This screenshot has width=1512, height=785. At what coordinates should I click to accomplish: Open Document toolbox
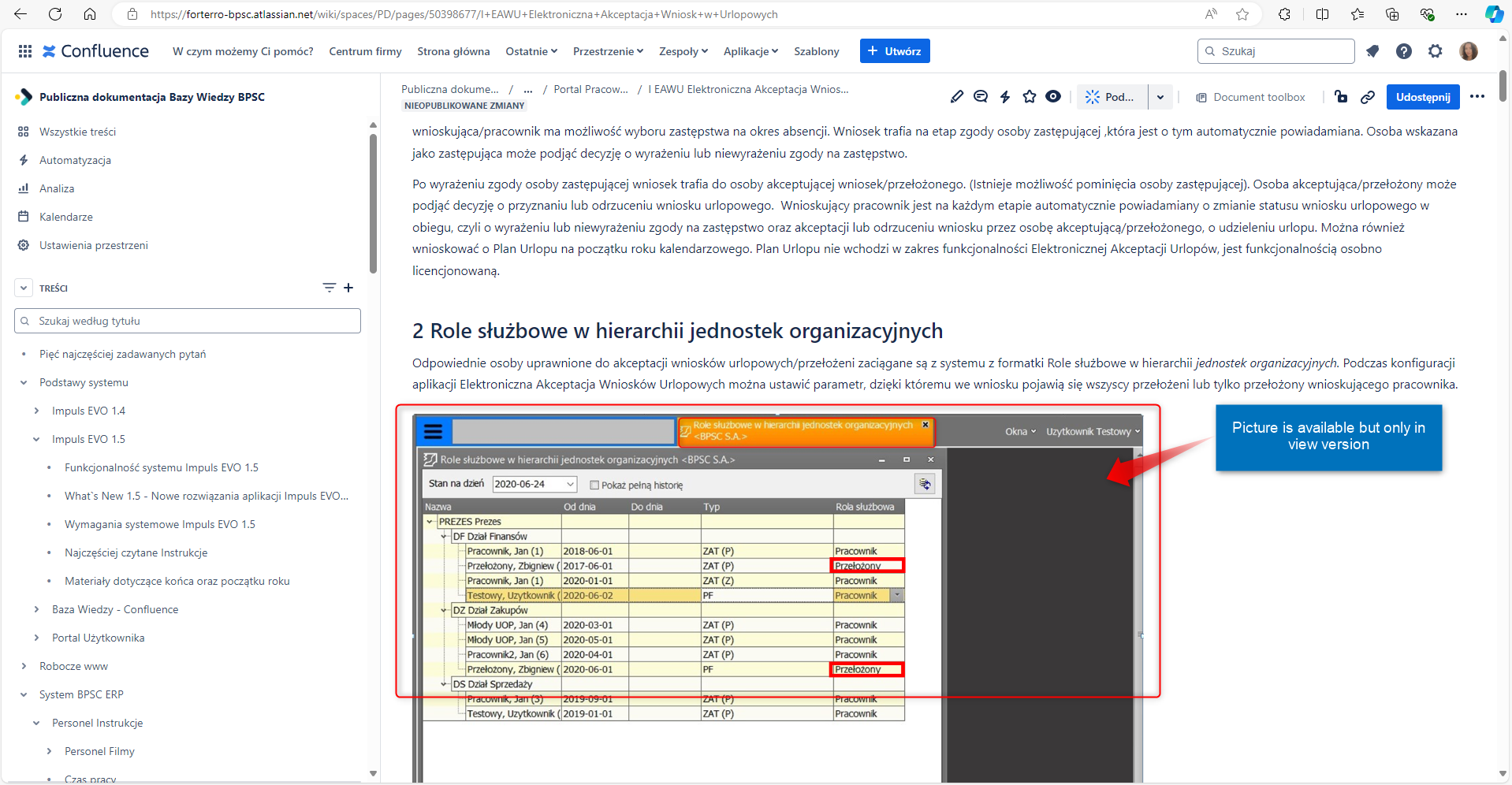point(1251,97)
